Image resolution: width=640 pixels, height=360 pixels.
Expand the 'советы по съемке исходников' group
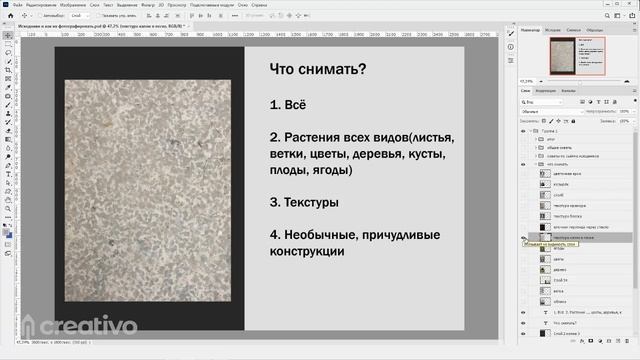[x=536, y=156]
